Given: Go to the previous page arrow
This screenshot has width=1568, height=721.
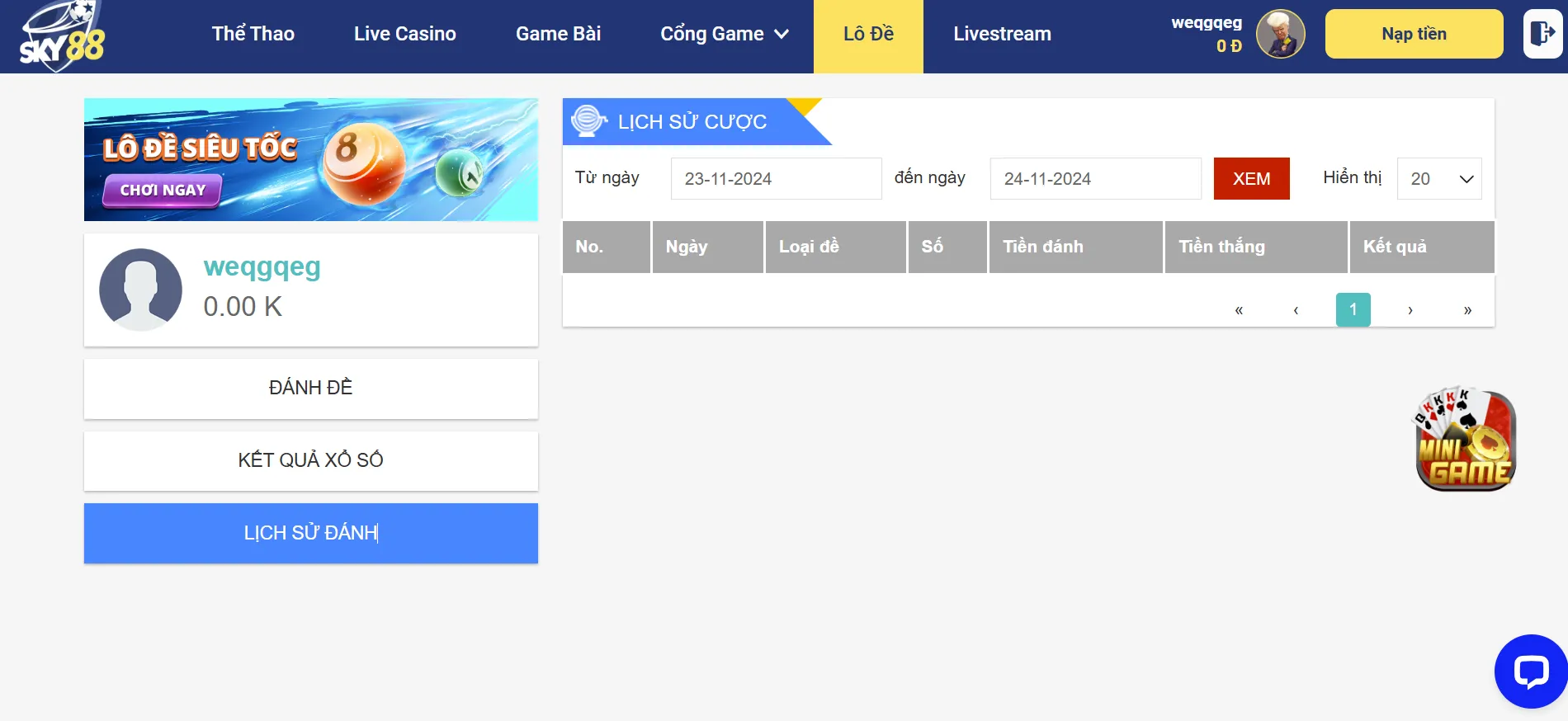Looking at the screenshot, I should click(1296, 310).
